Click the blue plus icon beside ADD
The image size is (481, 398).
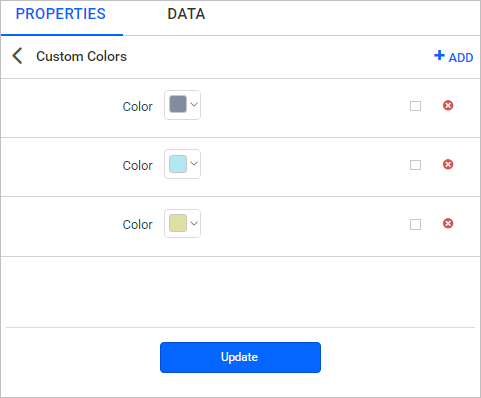[x=439, y=55]
